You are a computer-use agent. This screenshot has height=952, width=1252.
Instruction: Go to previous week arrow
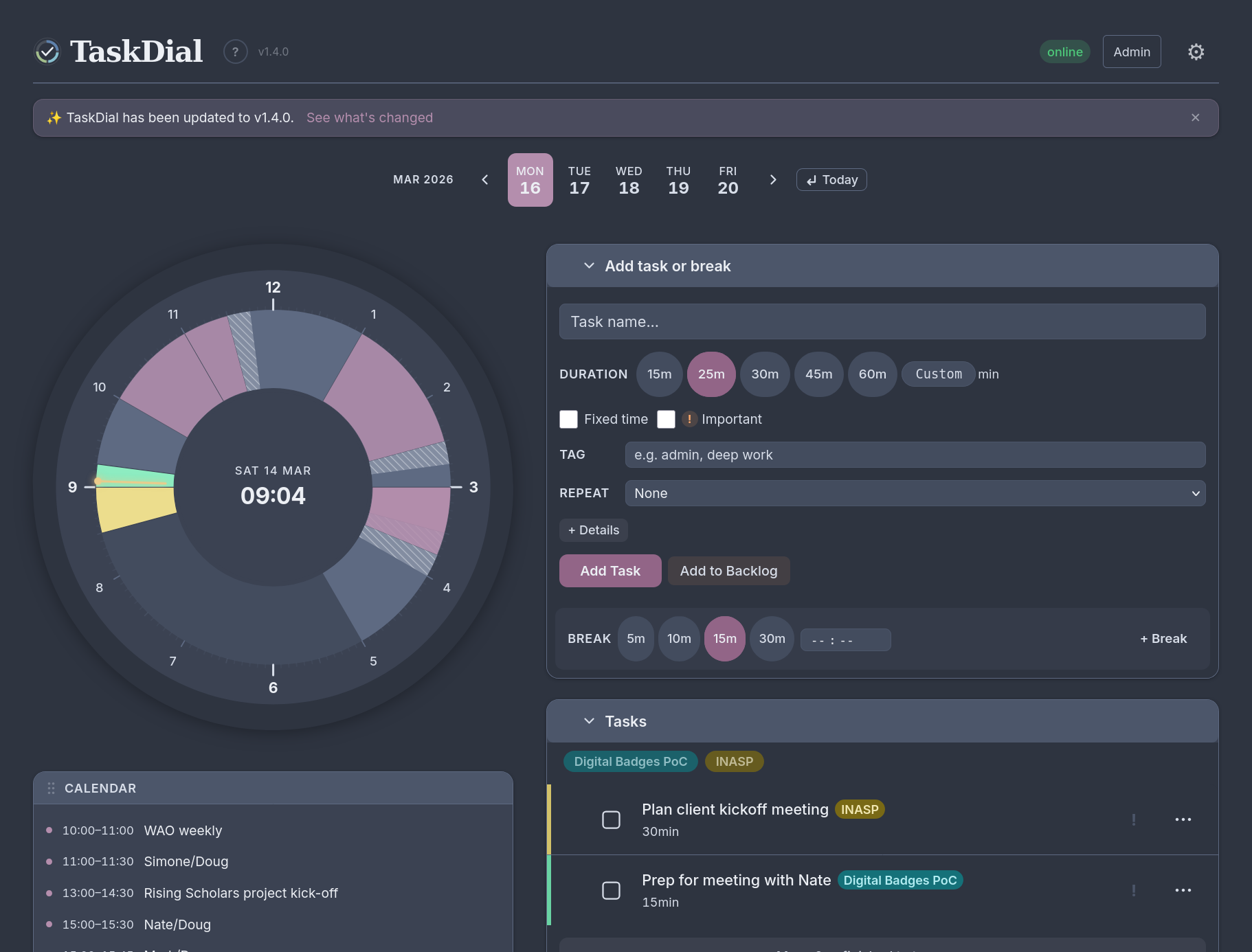(x=485, y=180)
